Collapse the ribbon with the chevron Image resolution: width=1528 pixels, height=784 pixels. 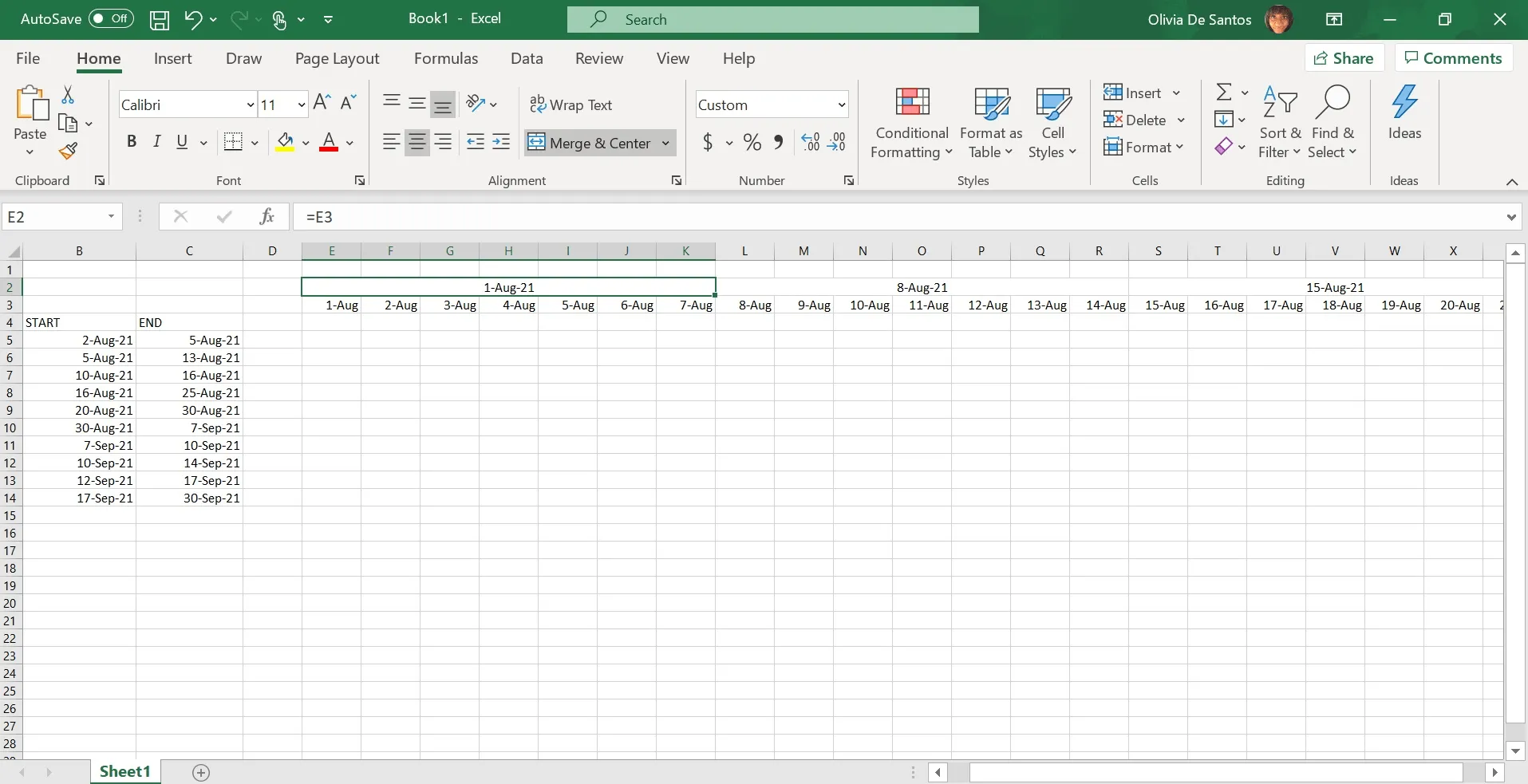(x=1512, y=183)
